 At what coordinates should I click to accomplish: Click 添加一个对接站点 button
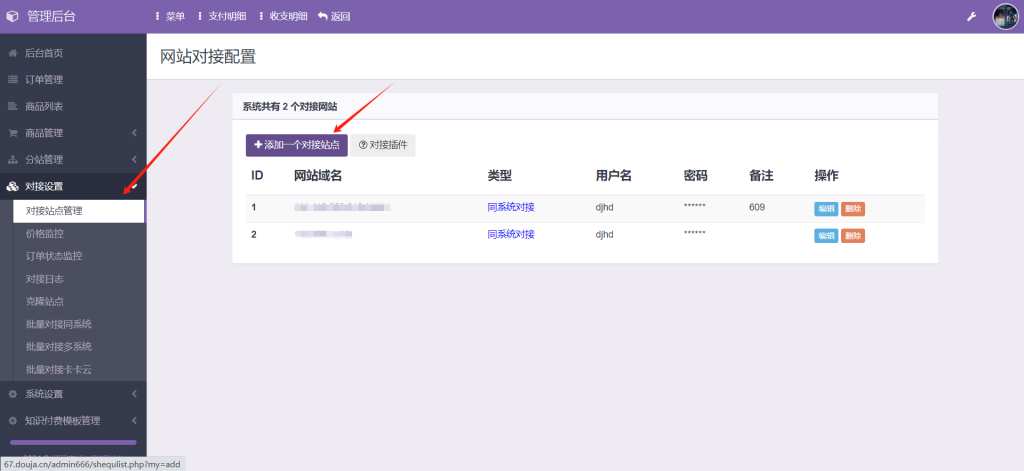296,145
